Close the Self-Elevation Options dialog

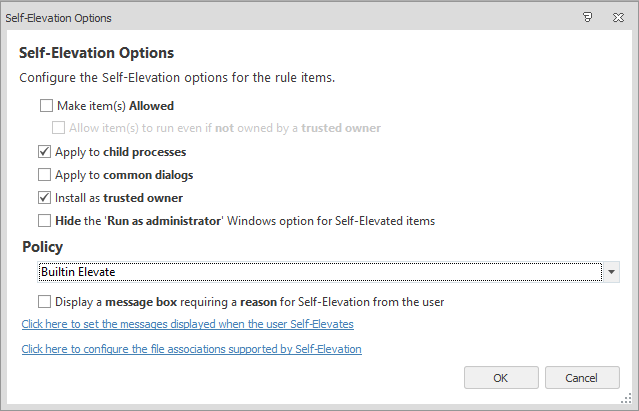pos(617,17)
